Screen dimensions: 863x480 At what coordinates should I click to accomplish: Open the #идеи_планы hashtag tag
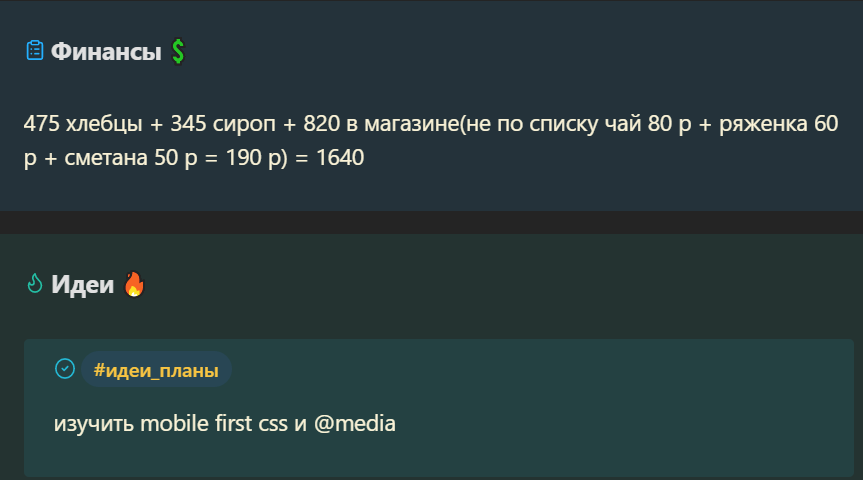click(x=156, y=369)
